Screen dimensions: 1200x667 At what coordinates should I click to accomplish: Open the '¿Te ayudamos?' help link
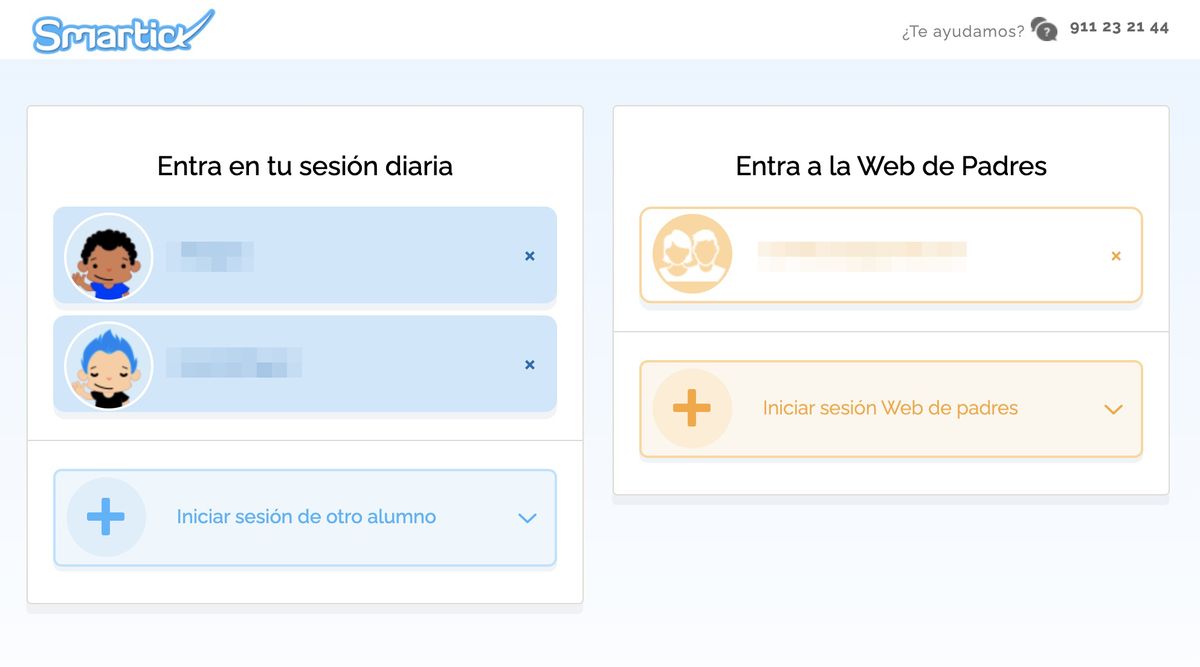[962, 30]
